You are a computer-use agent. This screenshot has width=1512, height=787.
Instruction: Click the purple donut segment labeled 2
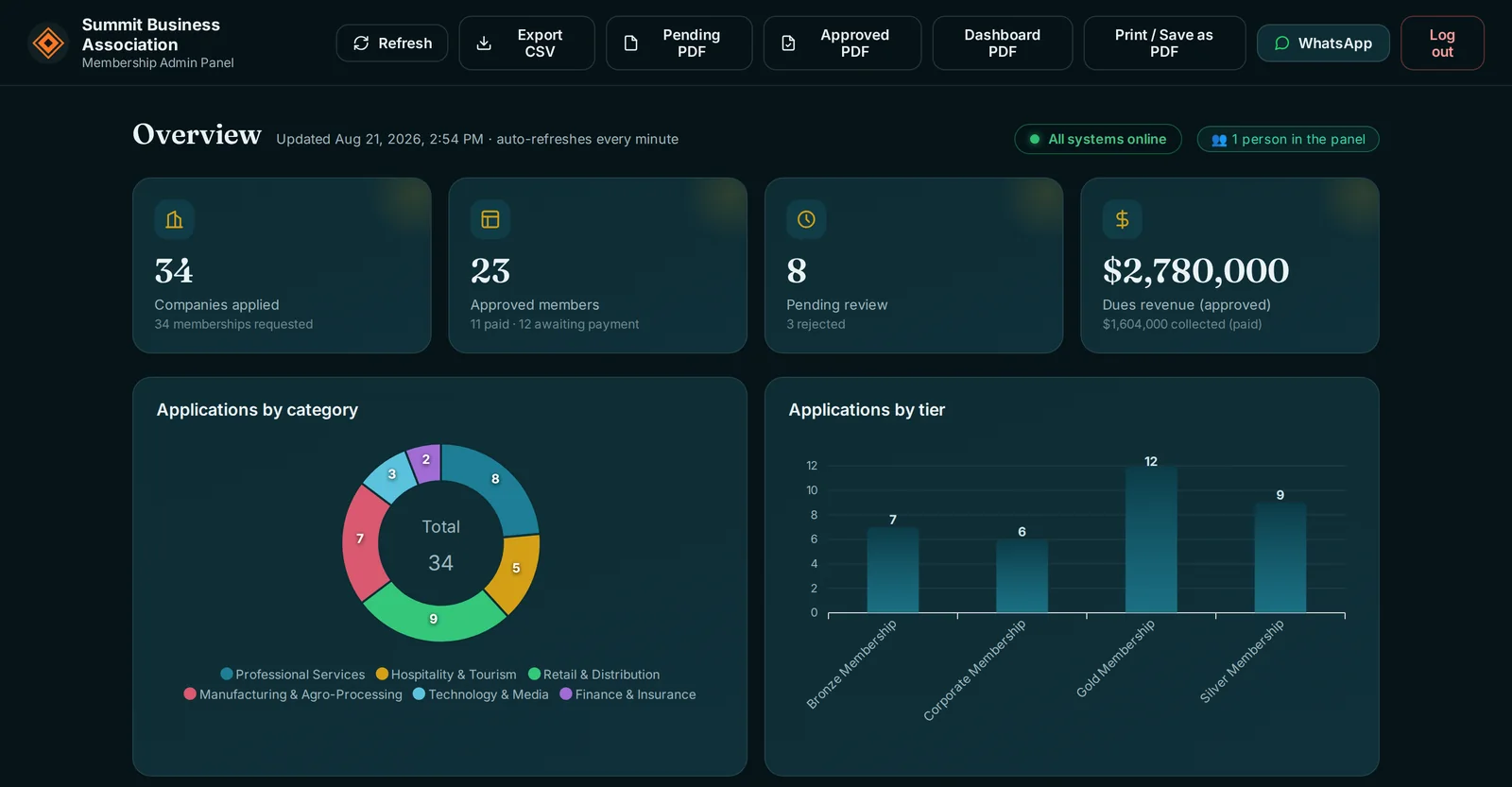425,462
